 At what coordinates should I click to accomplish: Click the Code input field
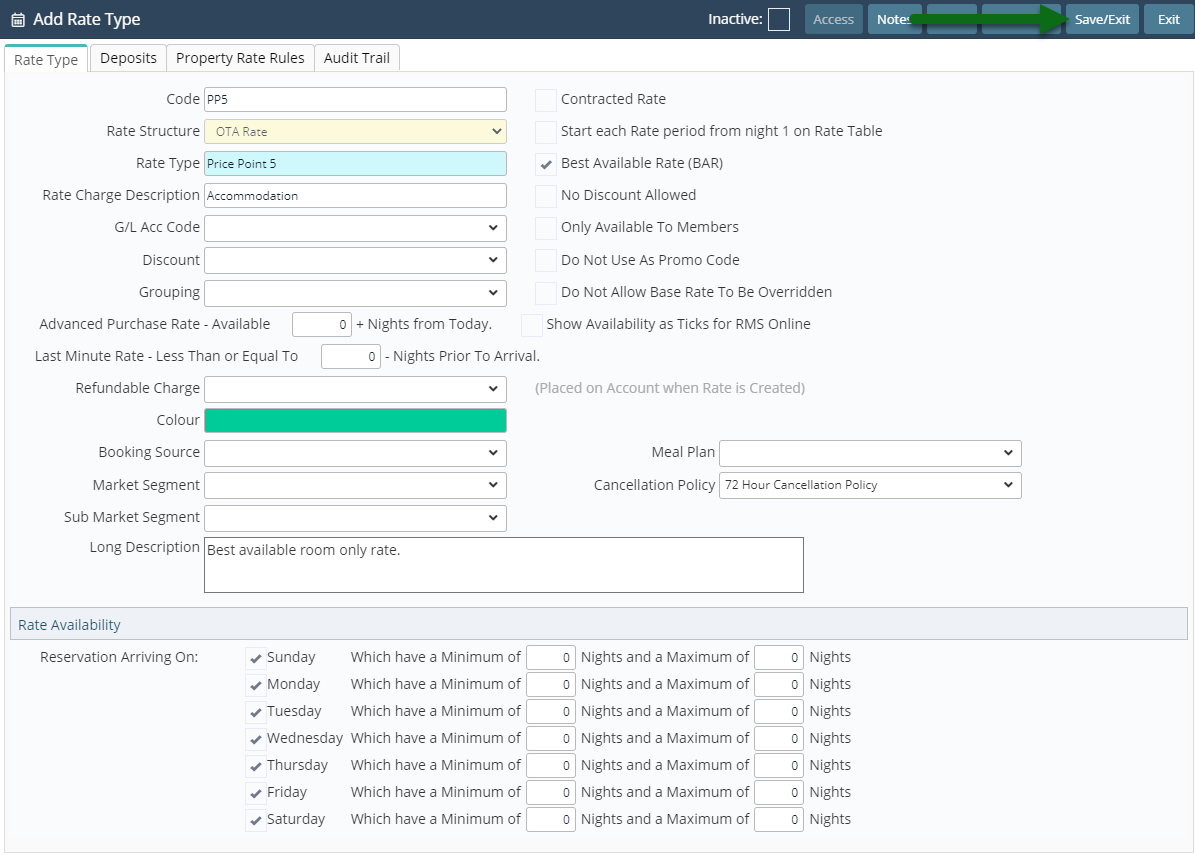(x=355, y=99)
